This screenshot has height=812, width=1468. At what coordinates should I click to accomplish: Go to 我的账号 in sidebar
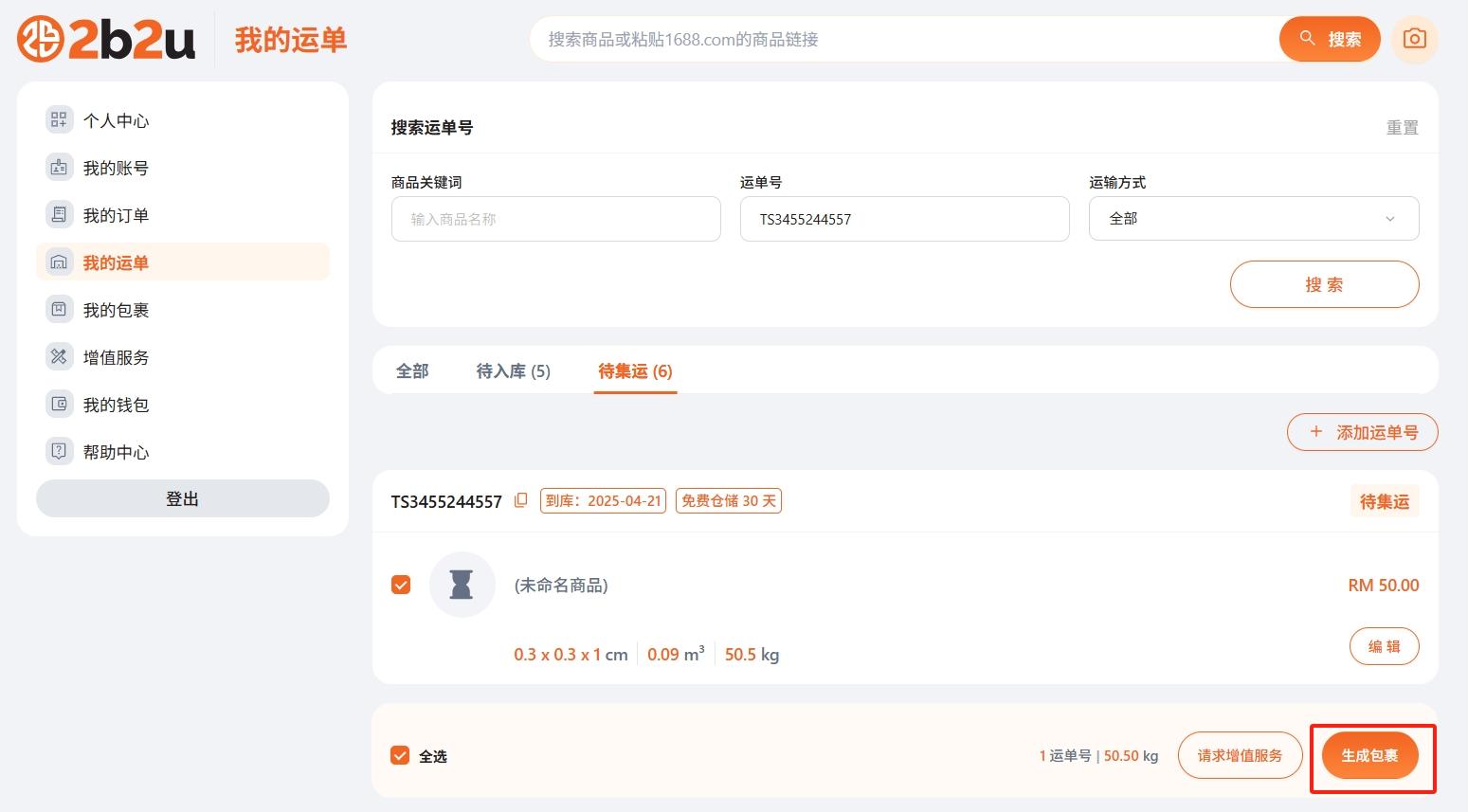116,168
